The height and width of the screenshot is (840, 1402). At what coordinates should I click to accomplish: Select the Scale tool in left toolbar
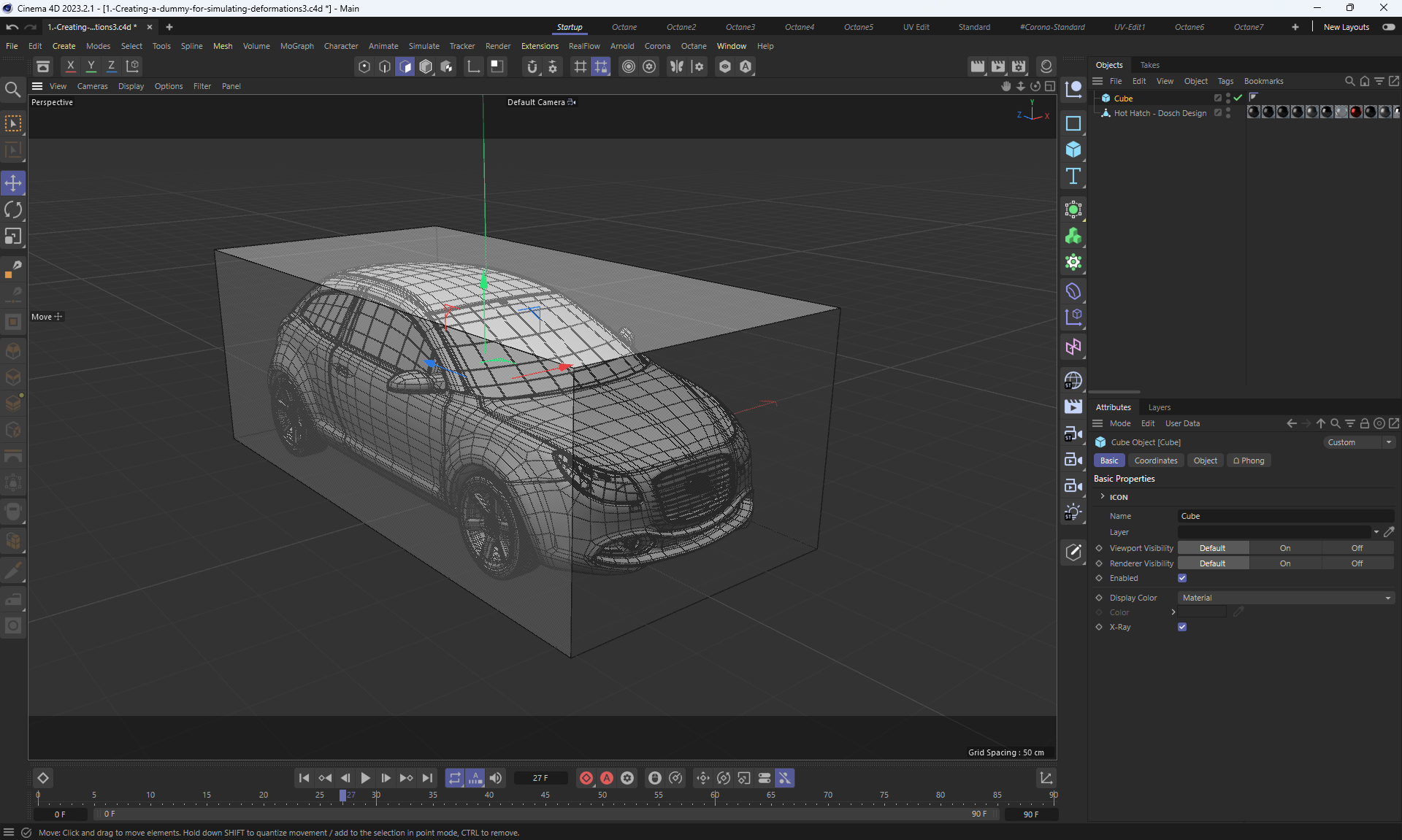coord(13,236)
